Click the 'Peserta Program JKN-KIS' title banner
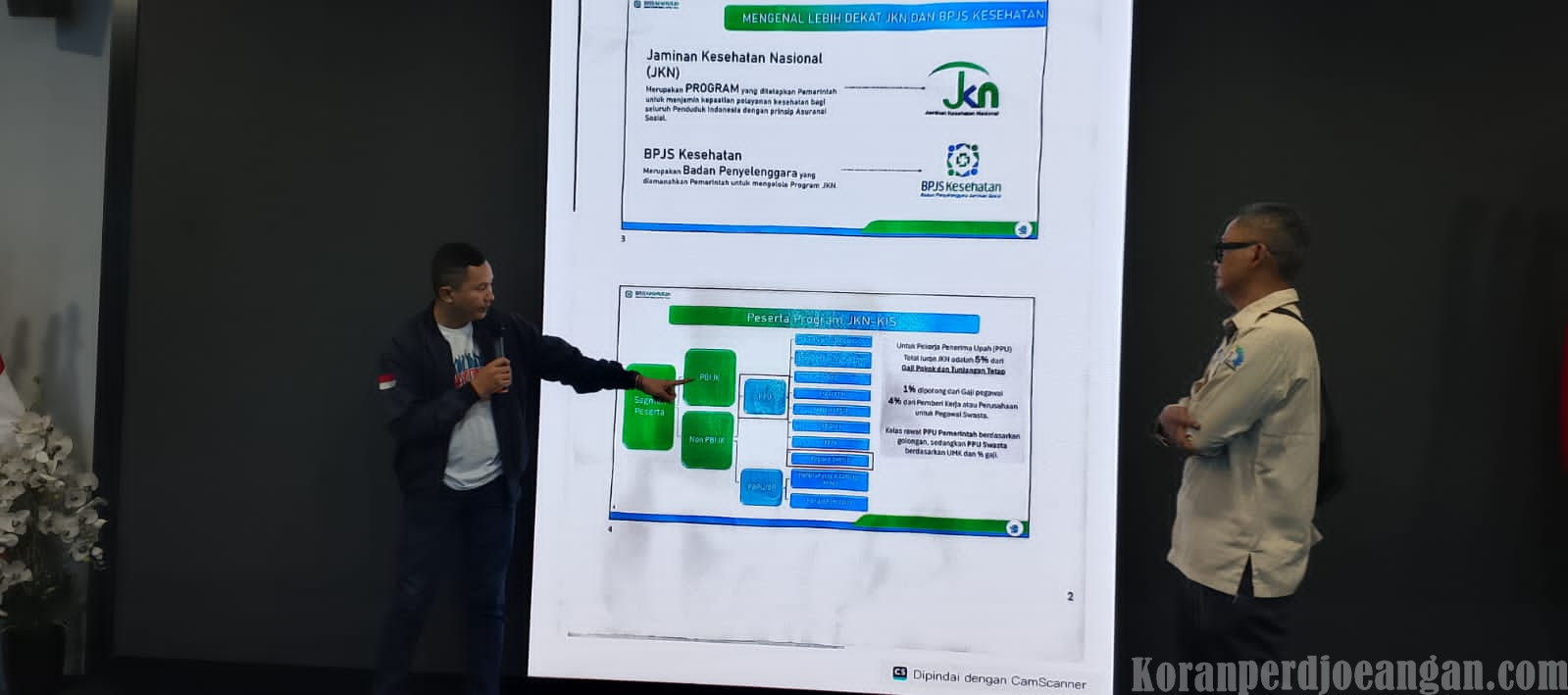The image size is (1568, 695). coord(824,320)
